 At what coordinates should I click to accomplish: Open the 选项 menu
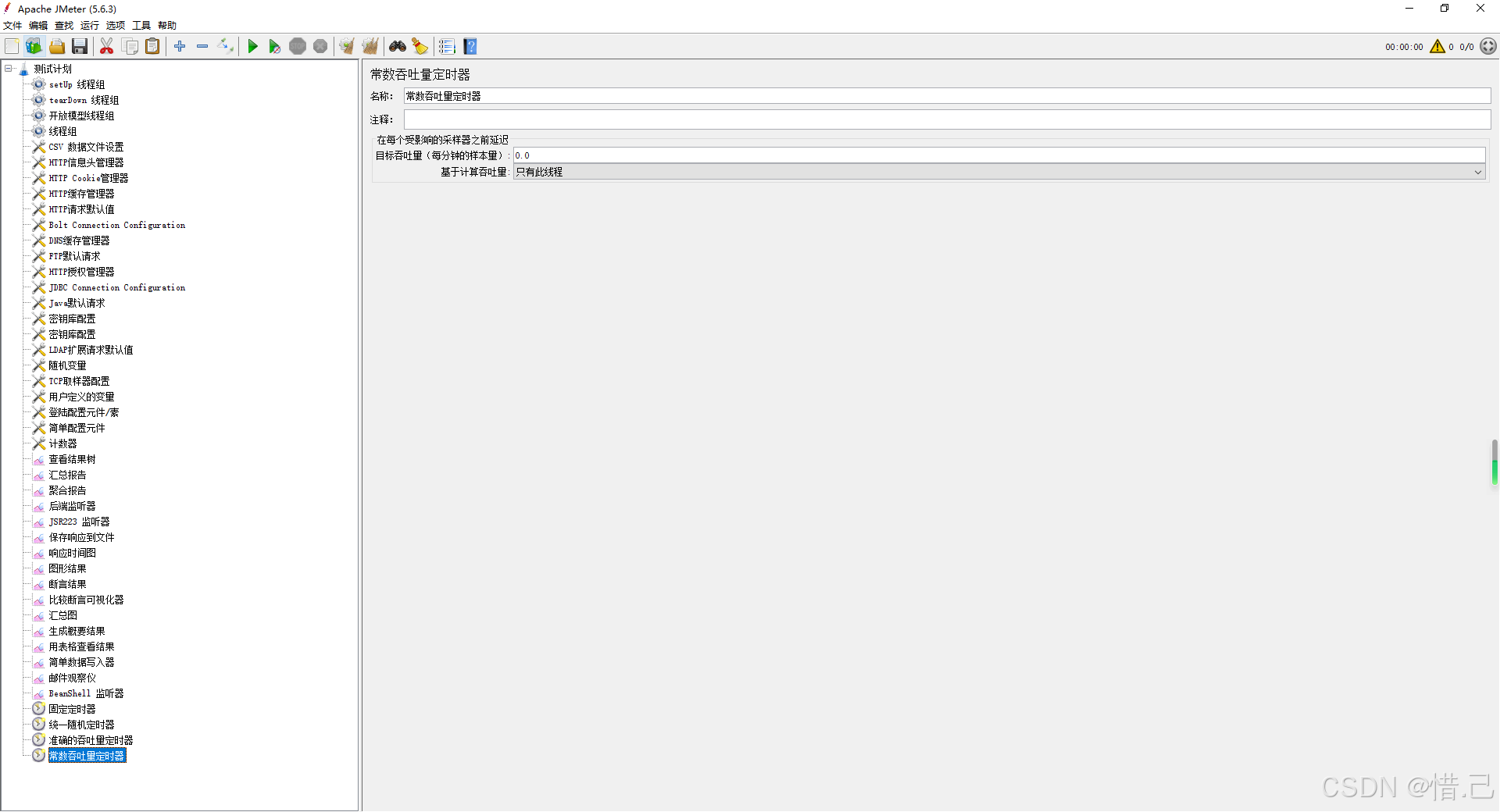click(x=116, y=26)
